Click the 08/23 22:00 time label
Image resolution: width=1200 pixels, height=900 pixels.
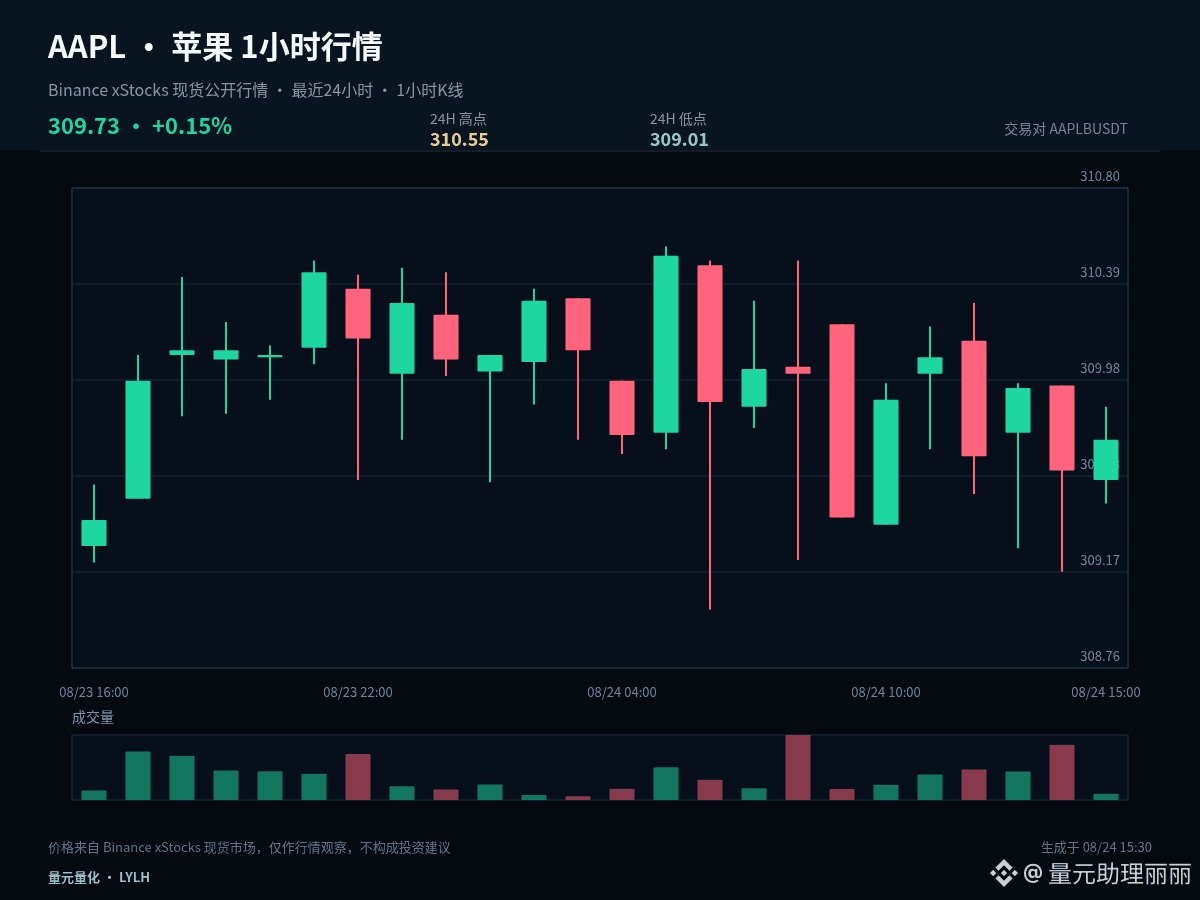358,692
